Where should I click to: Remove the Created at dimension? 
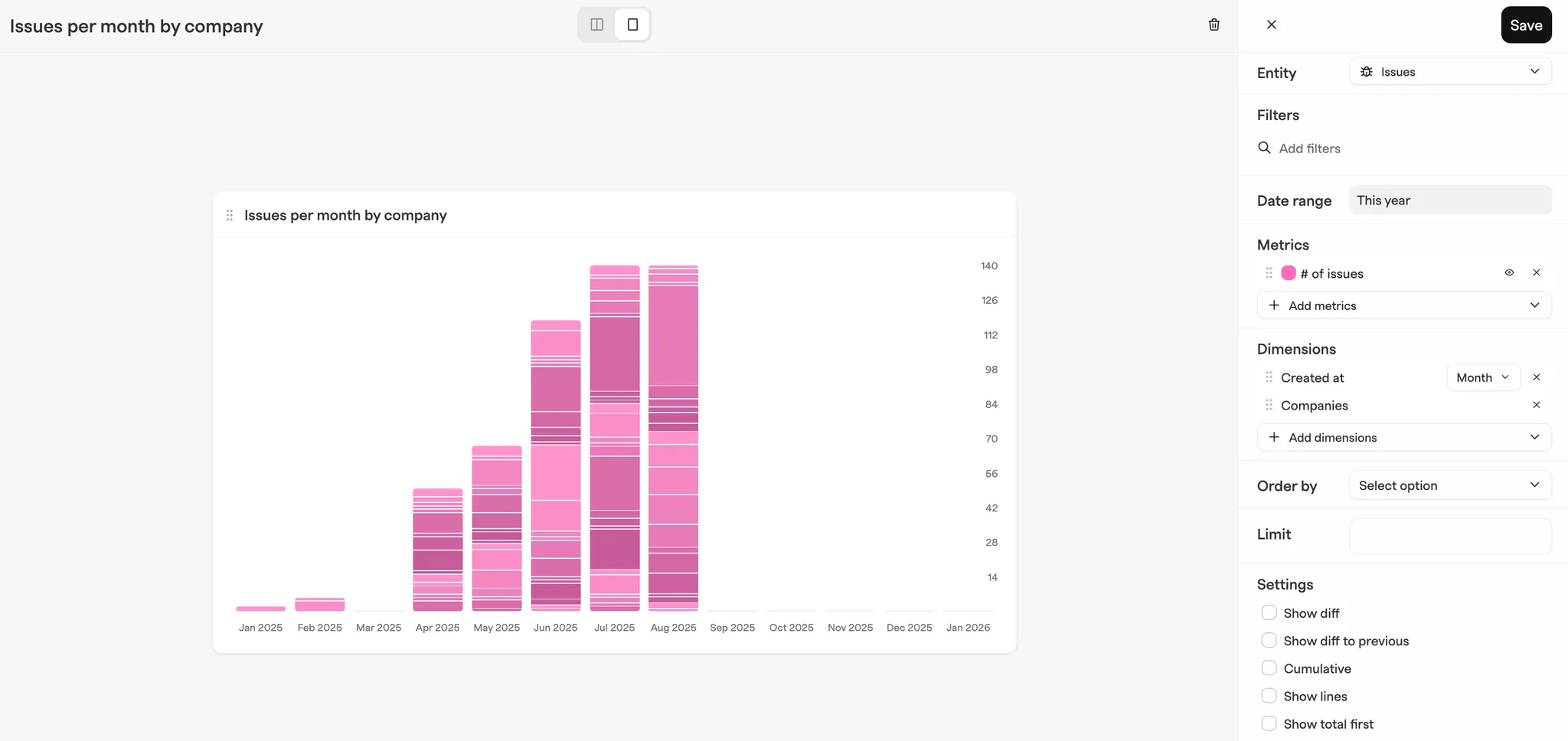pyautogui.click(x=1537, y=377)
